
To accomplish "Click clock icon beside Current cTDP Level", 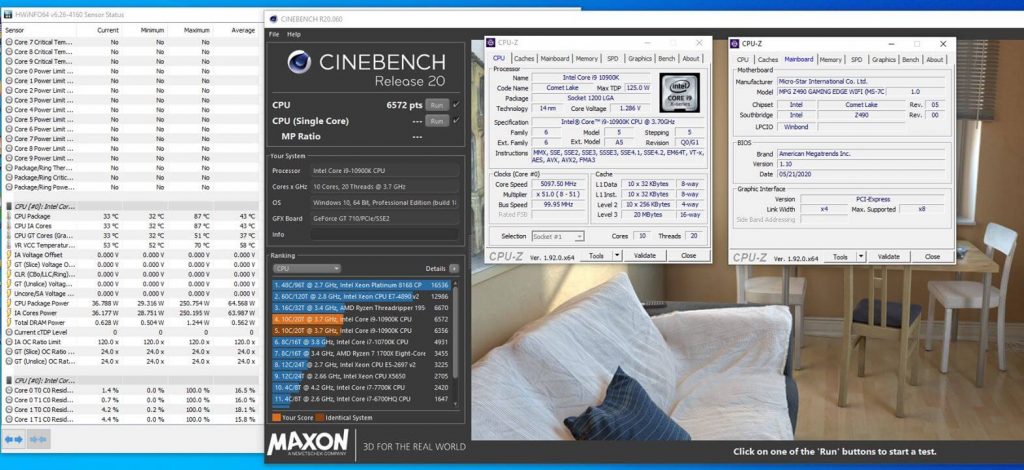I will [x=8, y=332].
